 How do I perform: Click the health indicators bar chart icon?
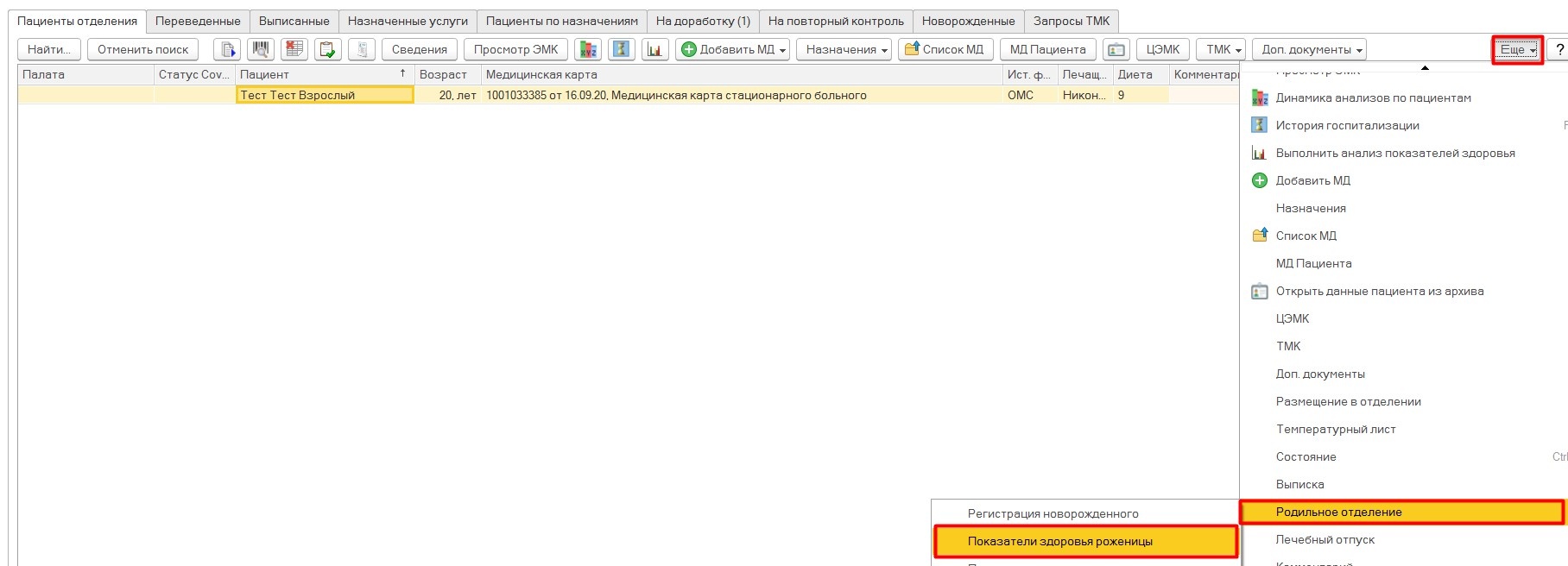tap(654, 49)
